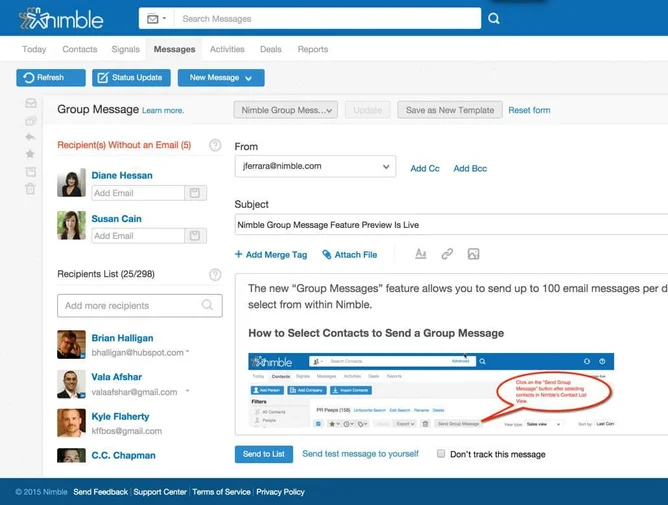Click the star icon in left sidebar
Screen dimensions: 668x505
[31, 154]
